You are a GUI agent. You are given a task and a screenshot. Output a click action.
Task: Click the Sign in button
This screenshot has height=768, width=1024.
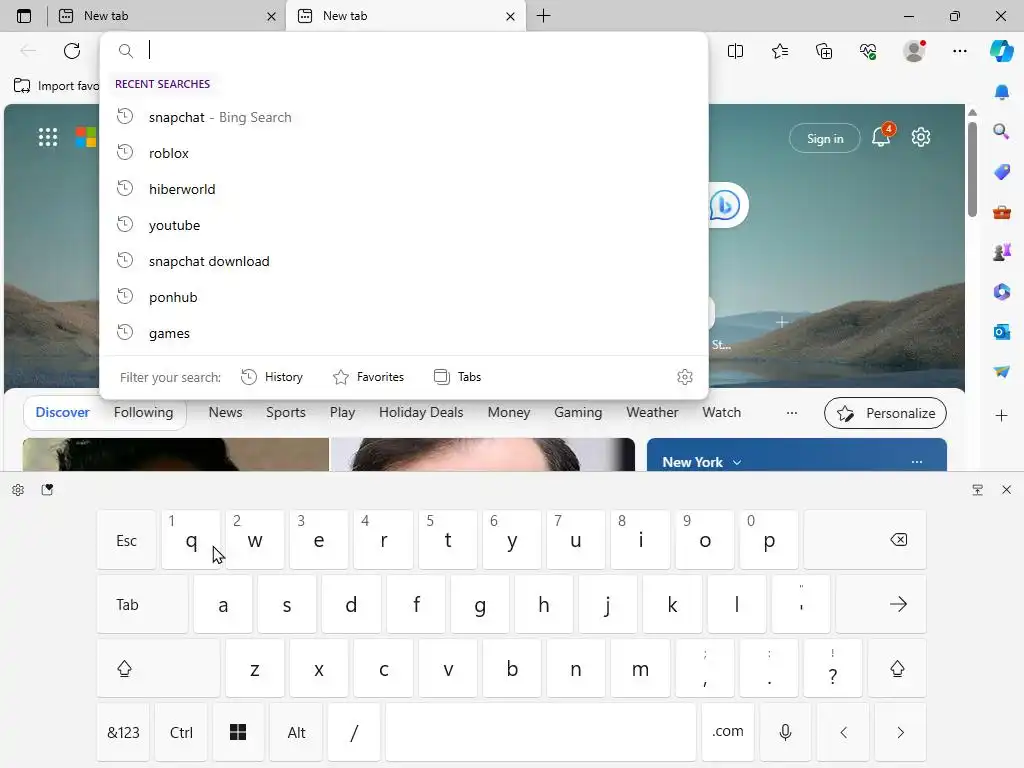pos(825,138)
